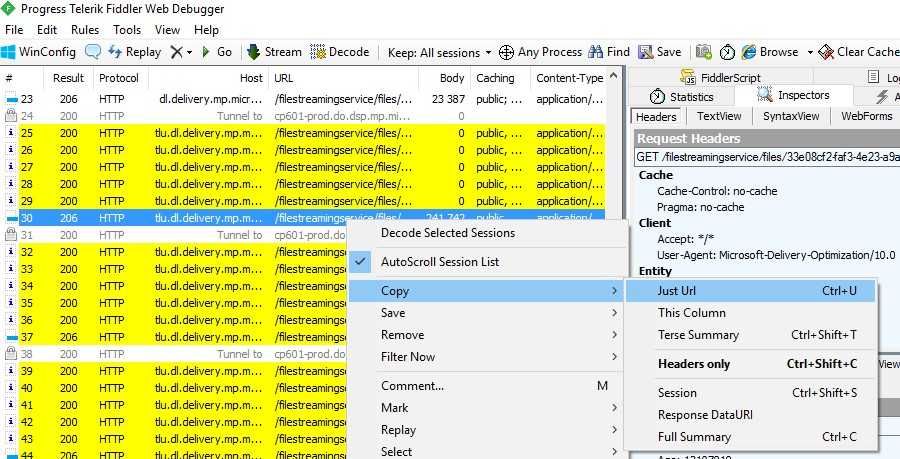The image size is (900, 459).
Task: Click the Any Process target icon
Action: click(x=507, y=52)
